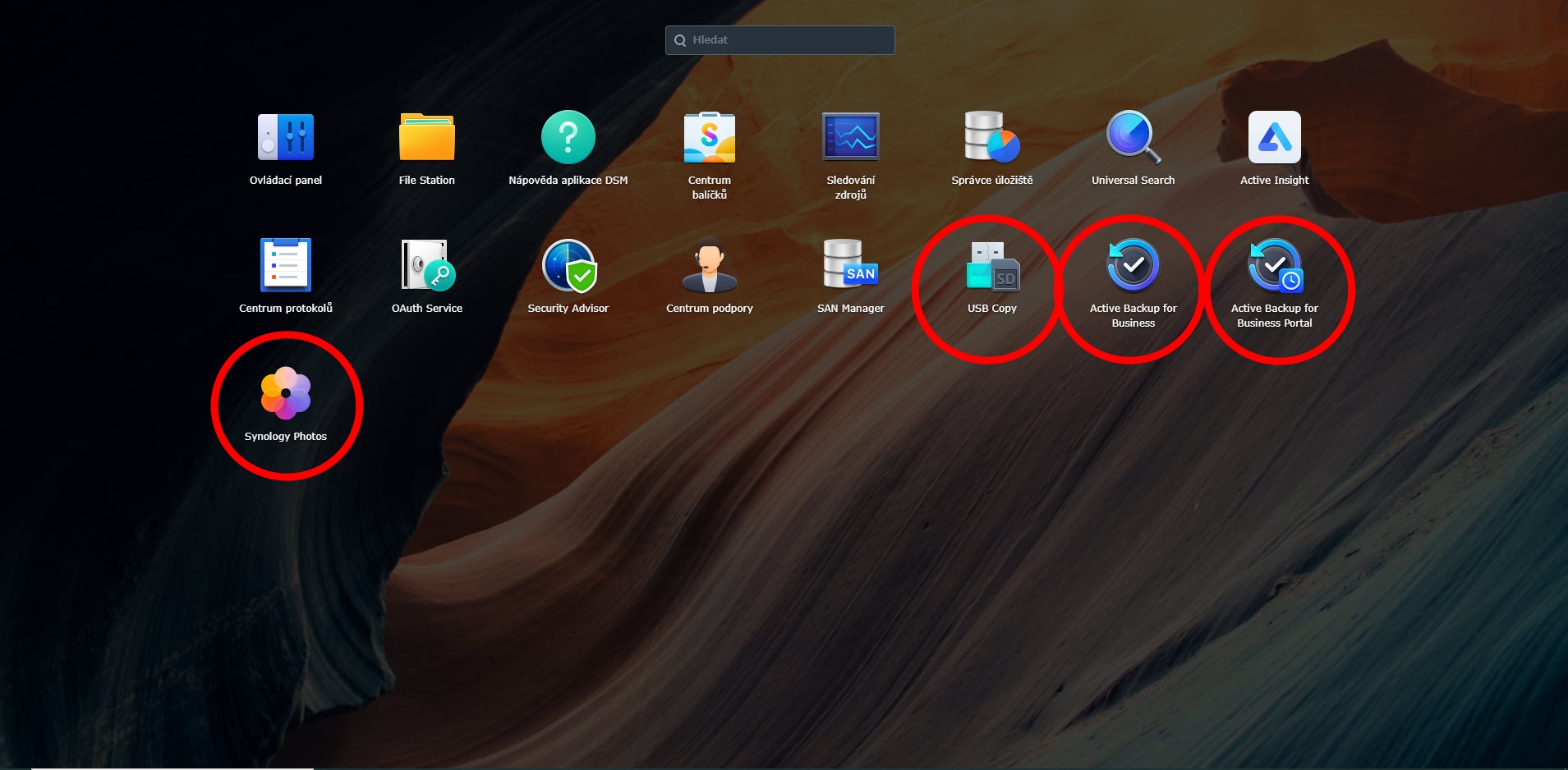1568x770 pixels.
Task: Open Centrum balíčků package center
Action: [709, 138]
